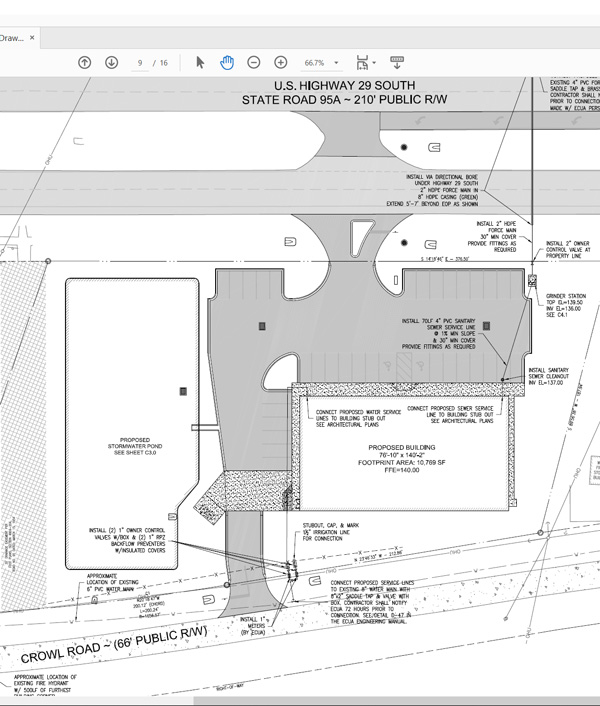Go to the next page with the down arrow

[x=110, y=62]
